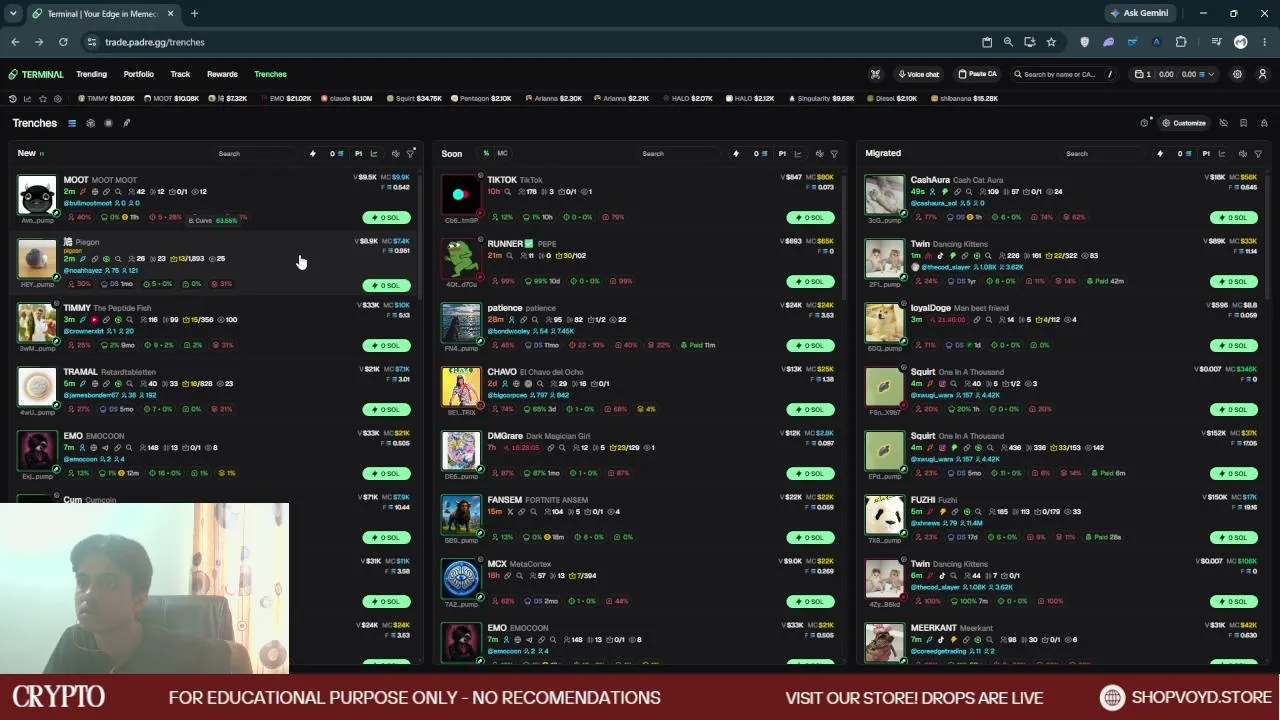Open the Rewards tab
Screen dimensions: 1280x720
coord(222,74)
